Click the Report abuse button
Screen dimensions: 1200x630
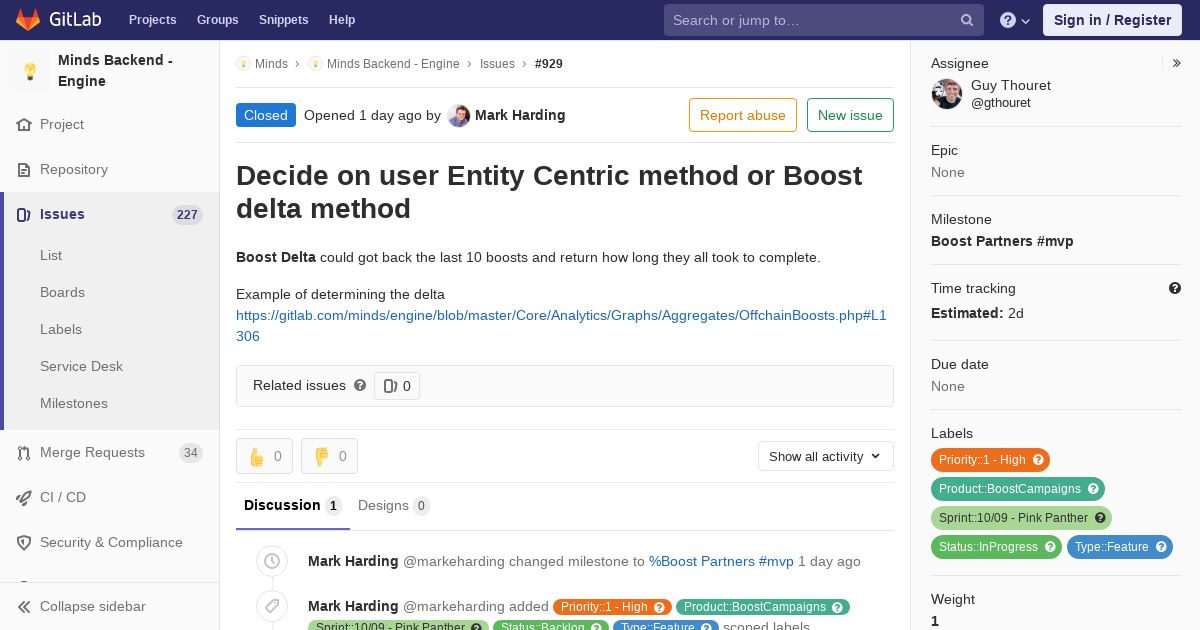[x=743, y=115]
